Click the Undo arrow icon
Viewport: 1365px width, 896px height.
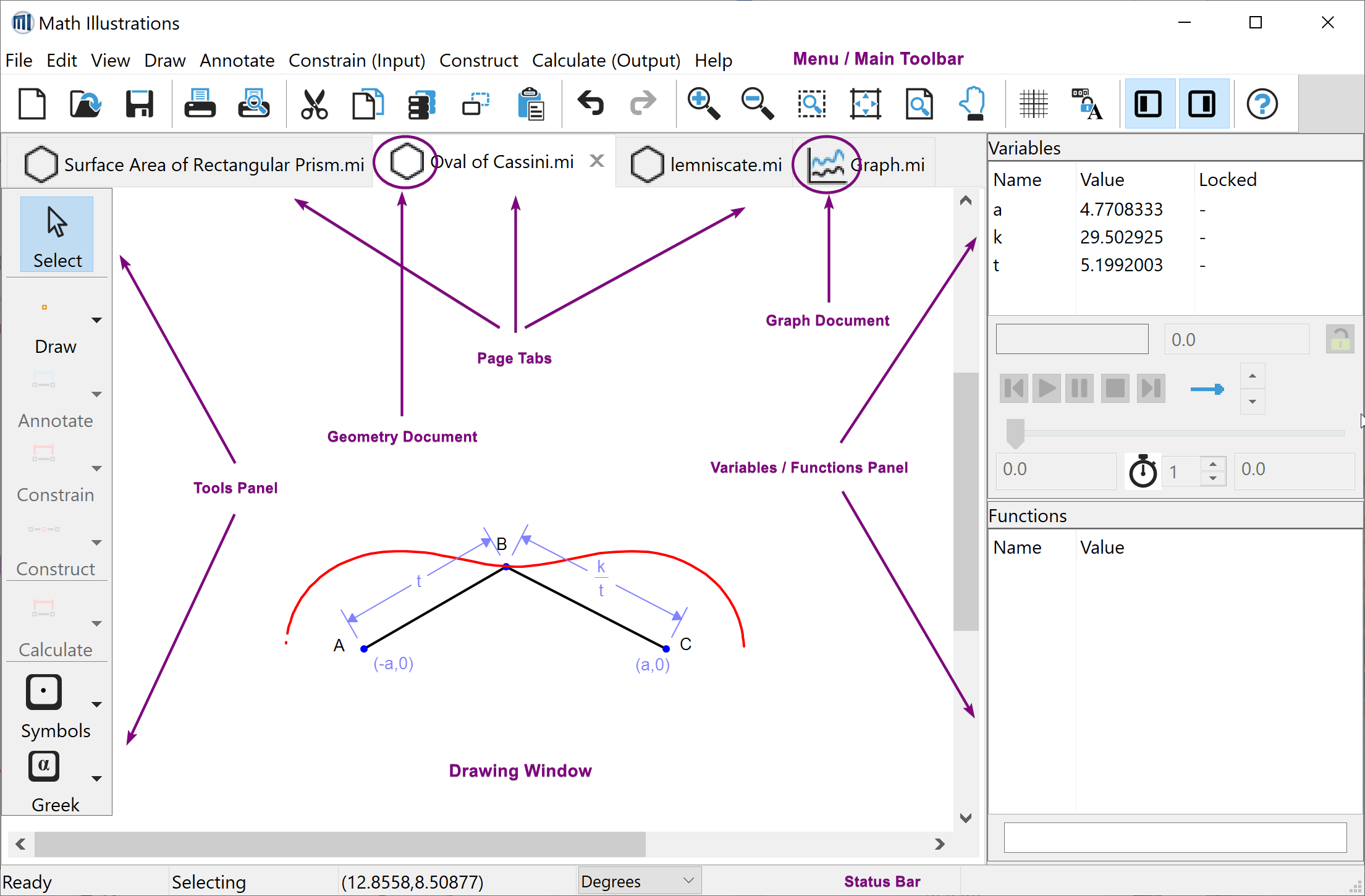590,104
